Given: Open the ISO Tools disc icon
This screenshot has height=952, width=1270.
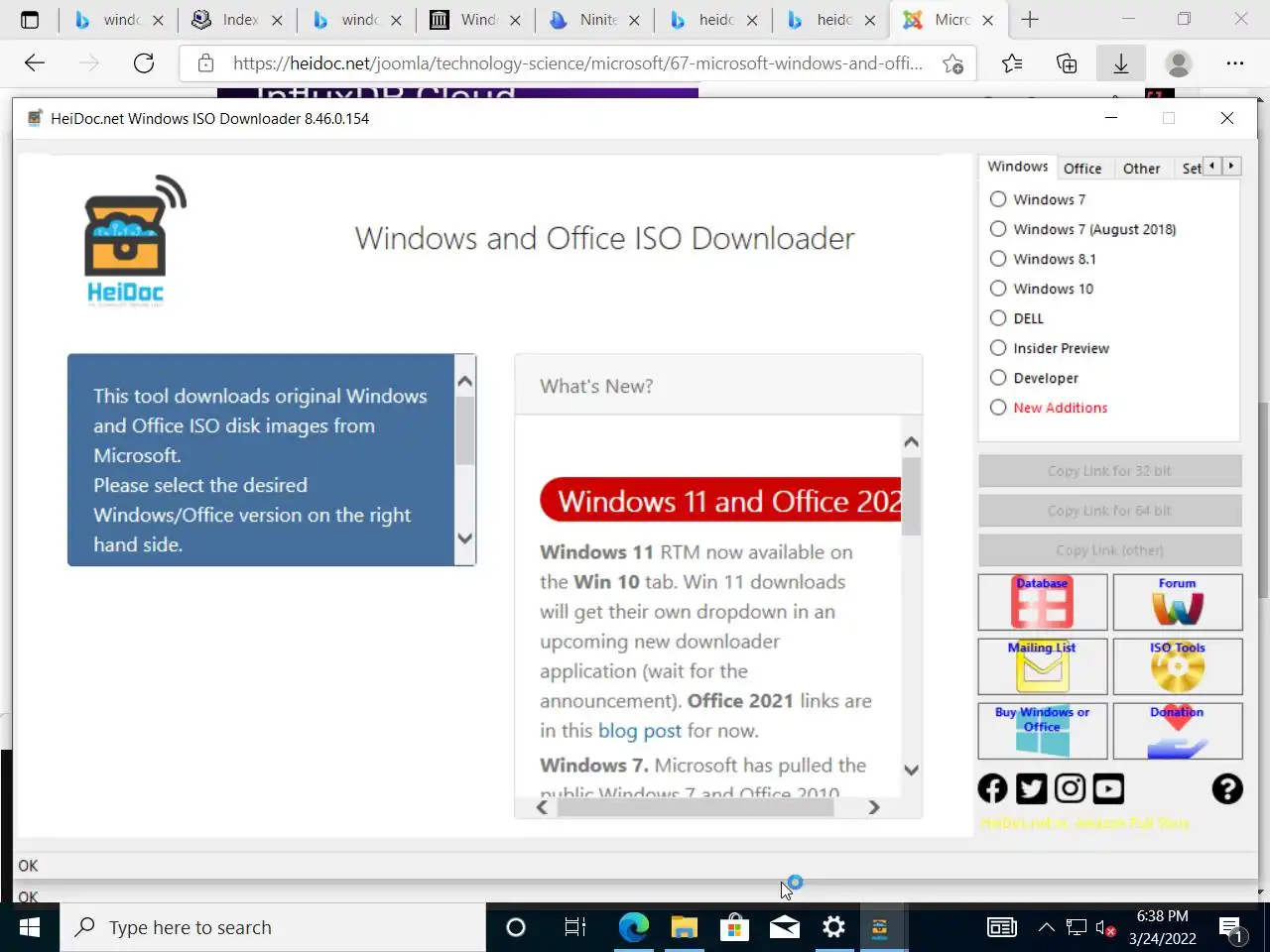Looking at the screenshot, I should point(1177,666).
